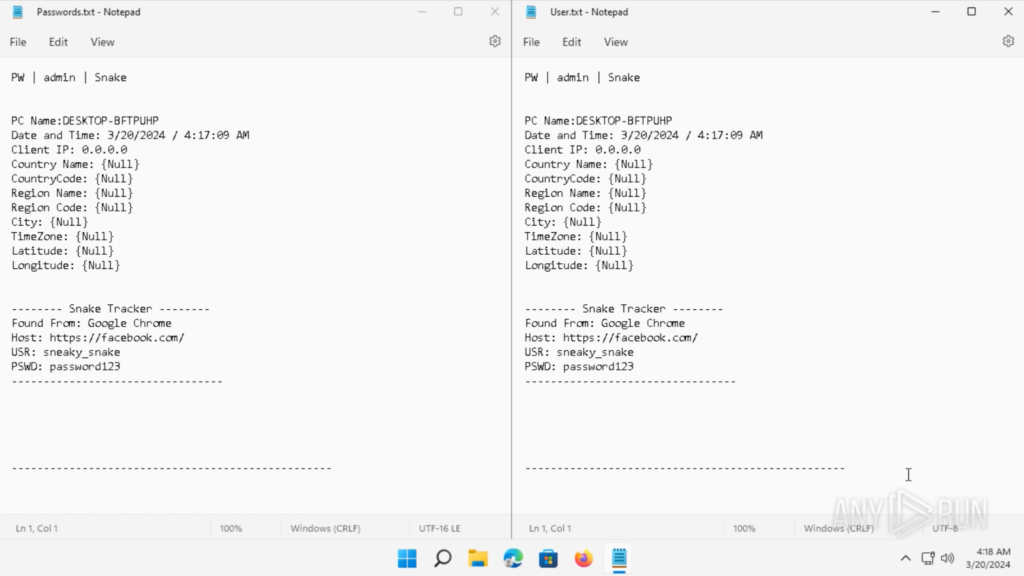The image size is (1024, 576).
Task: Launch Firefox from taskbar
Action: pos(584,559)
